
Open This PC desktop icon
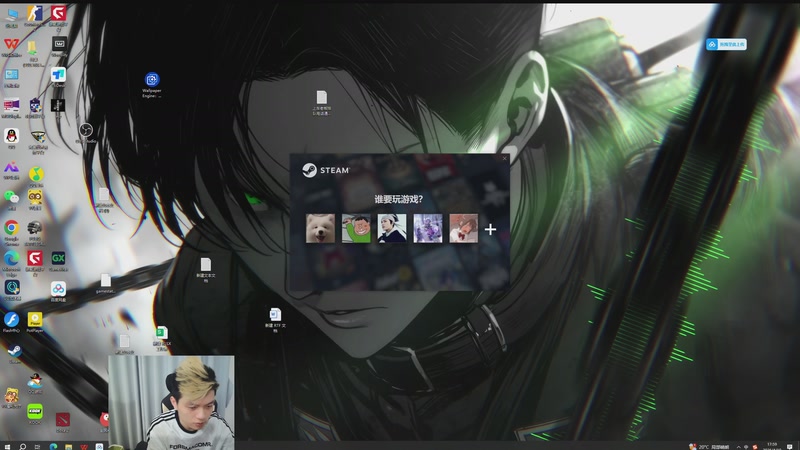pyautogui.click(x=11, y=17)
